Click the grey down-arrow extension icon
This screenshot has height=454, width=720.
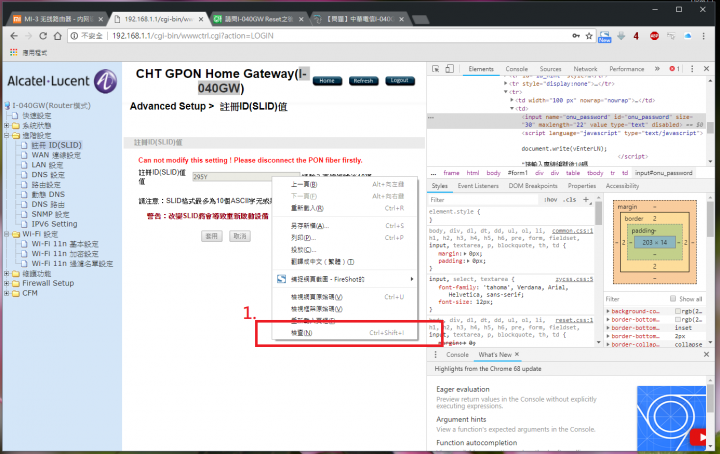[621, 36]
